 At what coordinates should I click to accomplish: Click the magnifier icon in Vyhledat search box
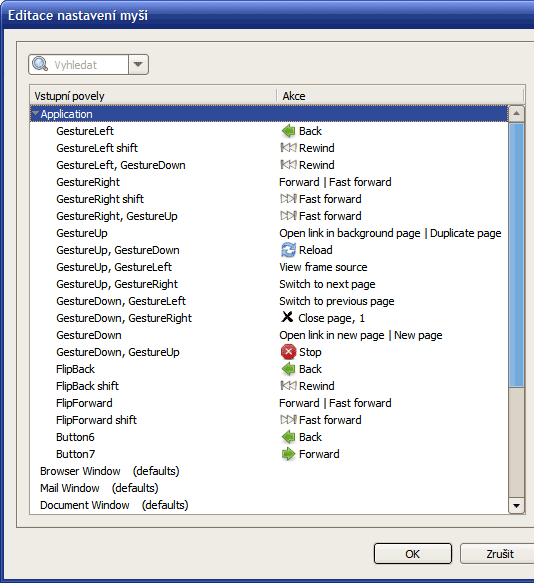click(40, 64)
